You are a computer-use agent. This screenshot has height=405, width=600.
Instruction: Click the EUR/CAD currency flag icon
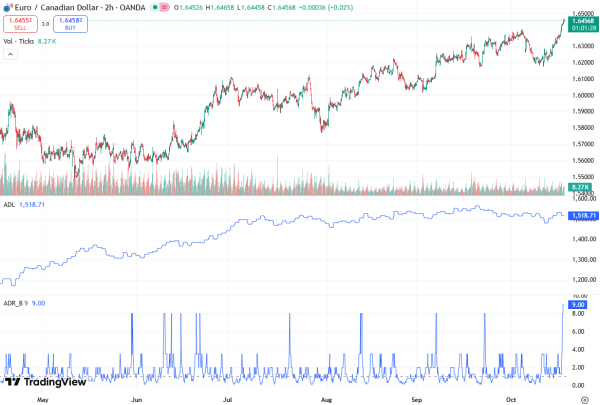click(x=9, y=8)
